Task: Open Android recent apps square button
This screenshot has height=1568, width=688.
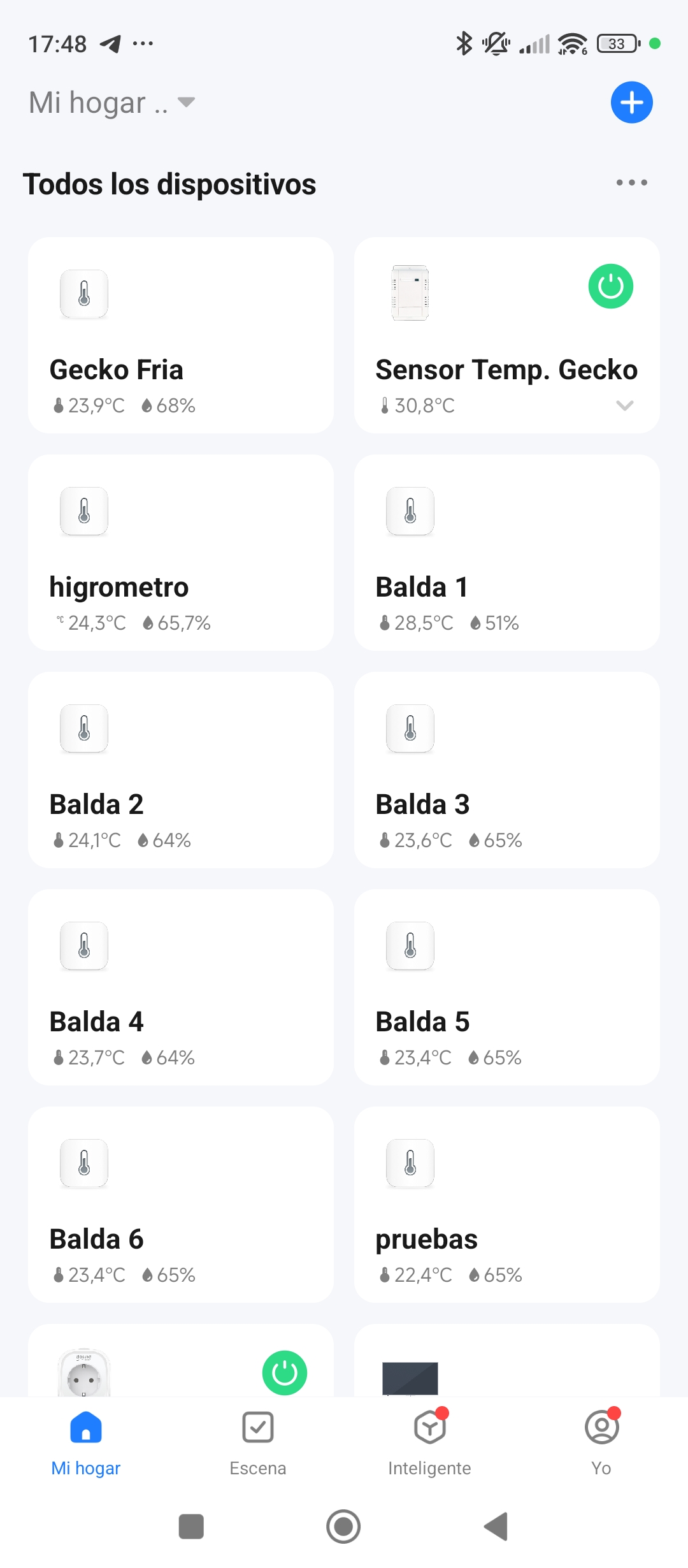Action: [191, 1527]
